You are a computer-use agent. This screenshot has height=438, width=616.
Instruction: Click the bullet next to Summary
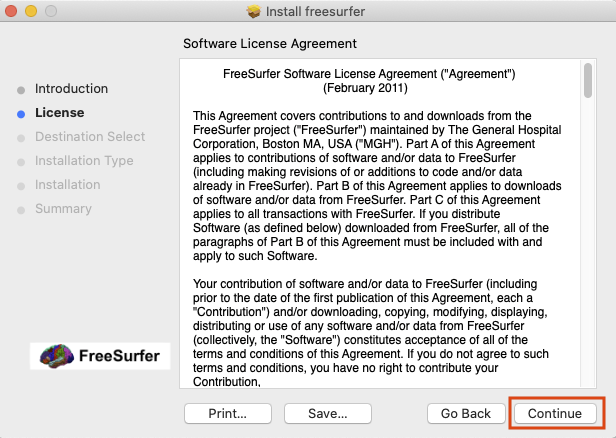[x=21, y=209]
